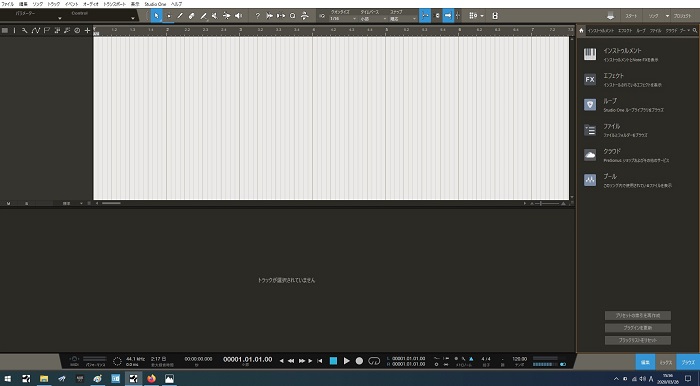Select the Mute tool

point(215,16)
